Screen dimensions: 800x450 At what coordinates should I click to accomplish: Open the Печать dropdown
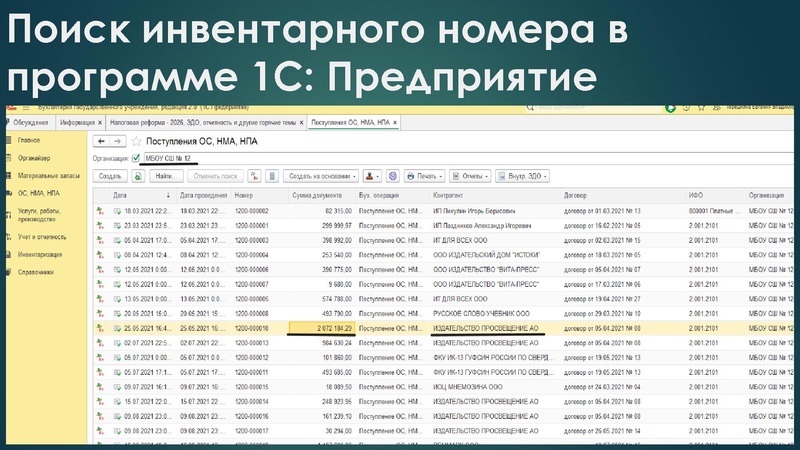424,176
